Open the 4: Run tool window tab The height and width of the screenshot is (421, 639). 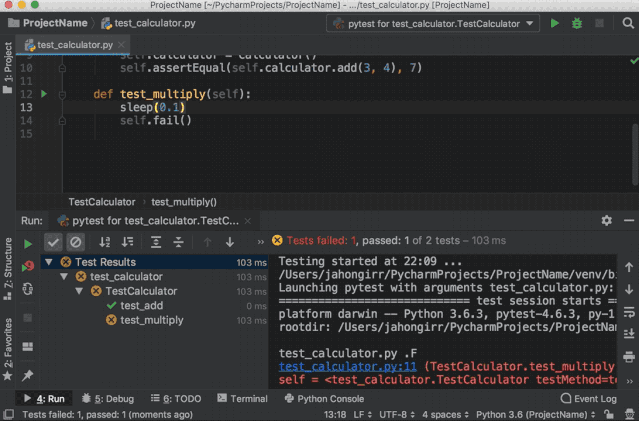[44, 399]
